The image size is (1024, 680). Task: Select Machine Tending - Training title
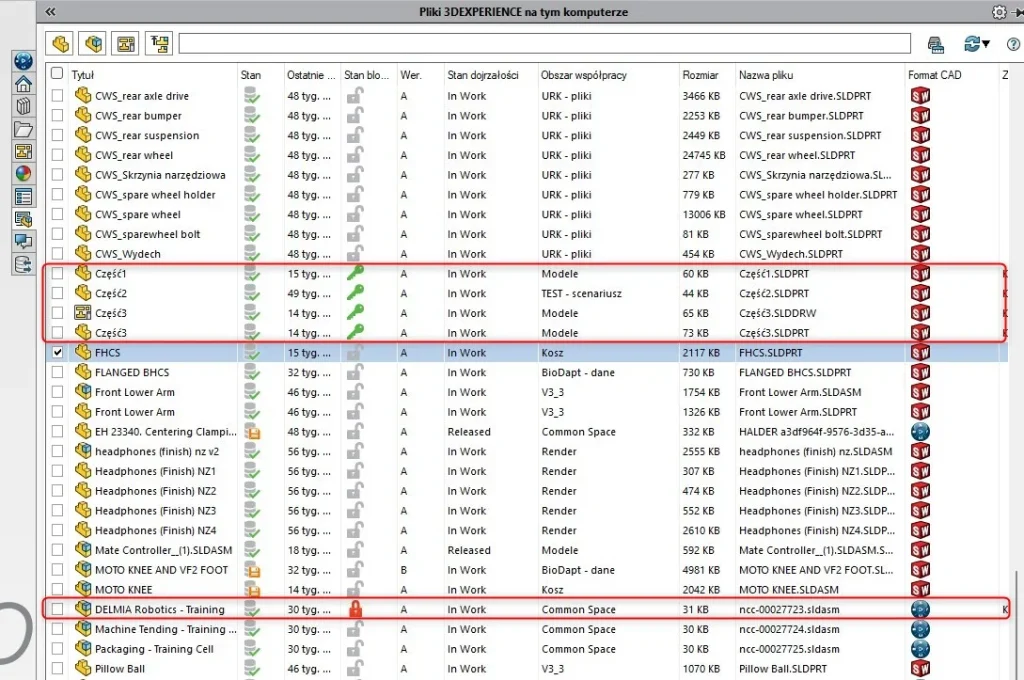pos(165,629)
